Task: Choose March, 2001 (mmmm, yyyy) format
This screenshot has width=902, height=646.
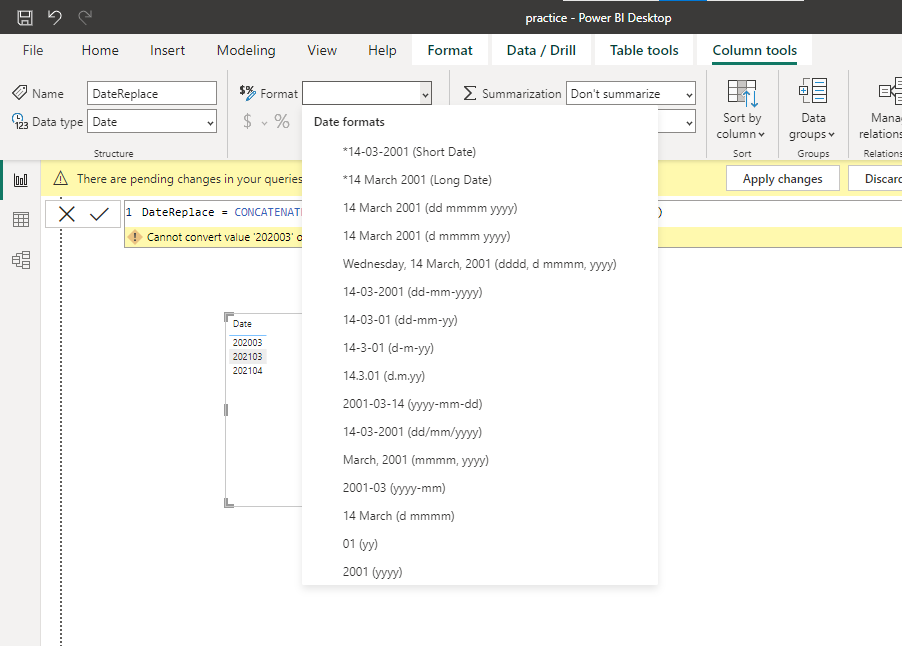Action: point(480,460)
